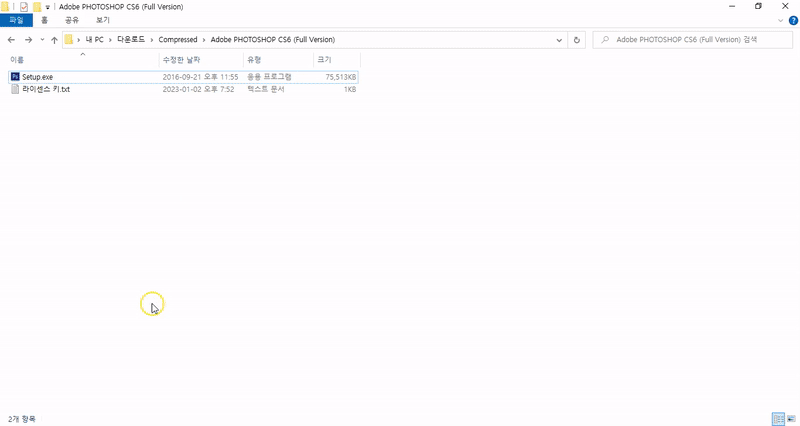Click the folder icon in address bar
The image size is (800, 426).
click(x=69, y=40)
